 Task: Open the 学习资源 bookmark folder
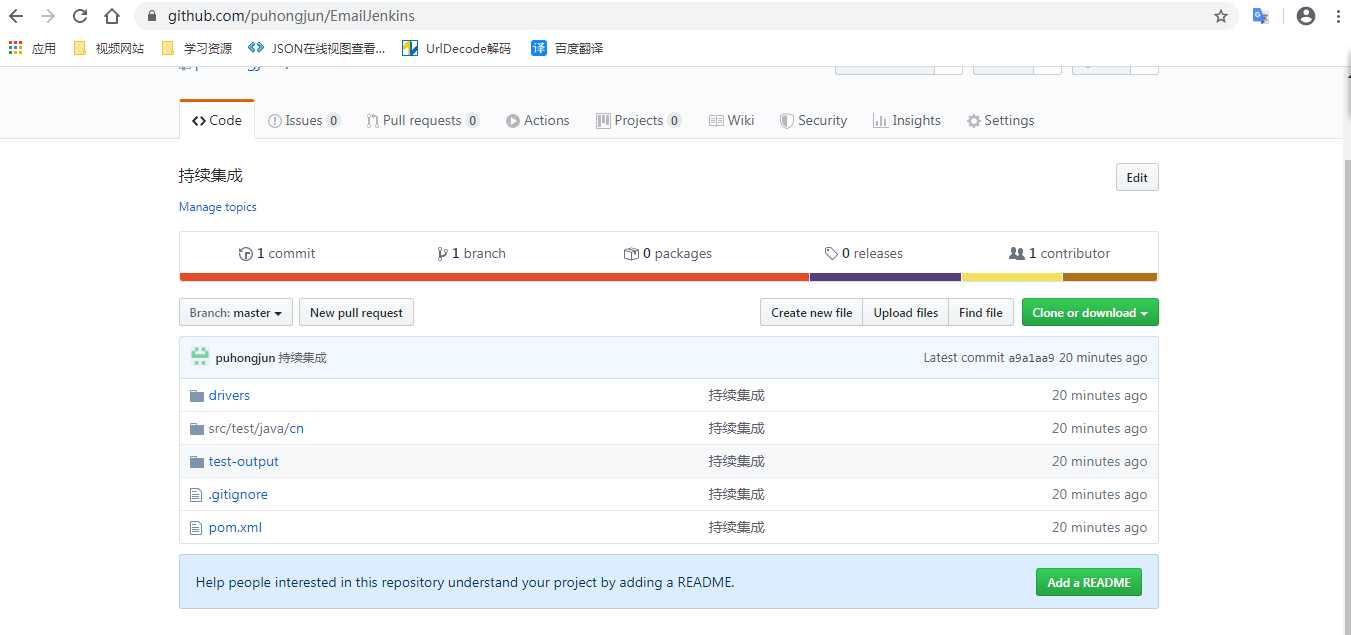tap(196, 48)
